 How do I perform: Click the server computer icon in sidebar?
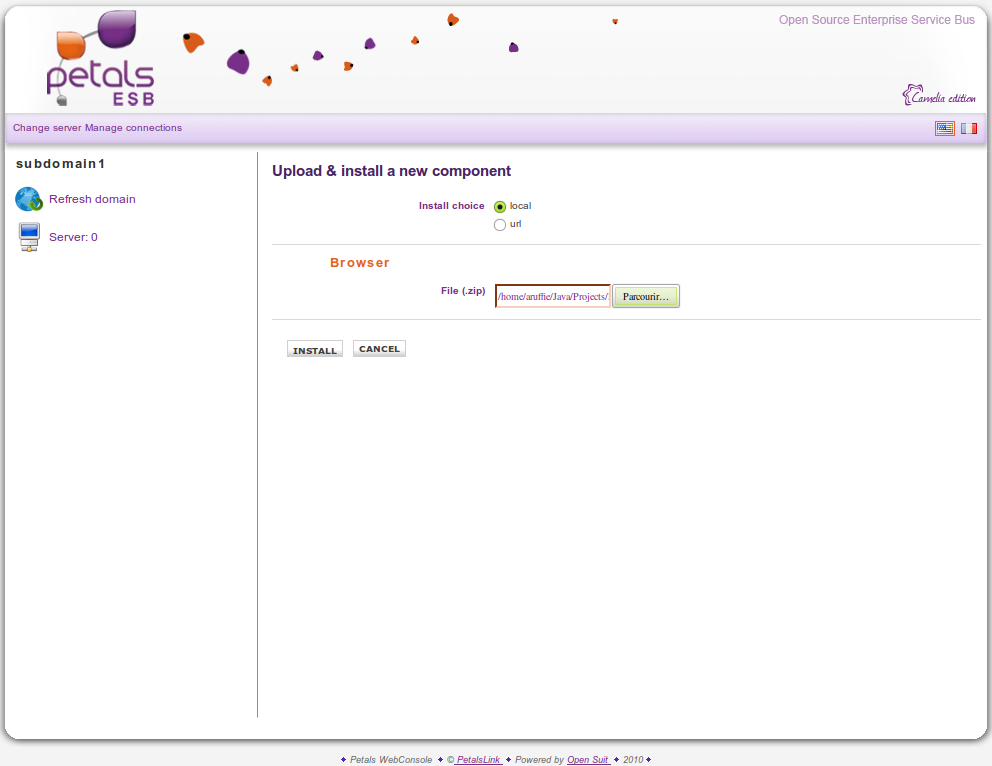[29, 237]
